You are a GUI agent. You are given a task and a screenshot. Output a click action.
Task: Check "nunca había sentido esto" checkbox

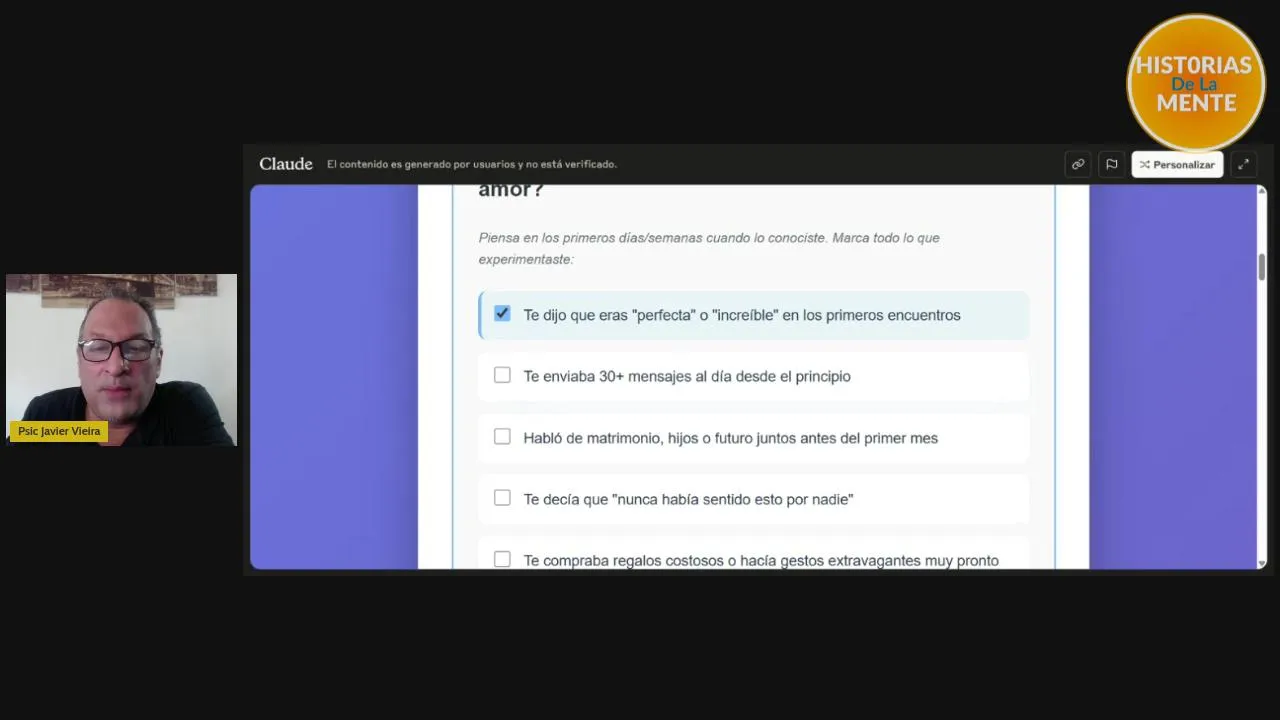coord(502,498)
